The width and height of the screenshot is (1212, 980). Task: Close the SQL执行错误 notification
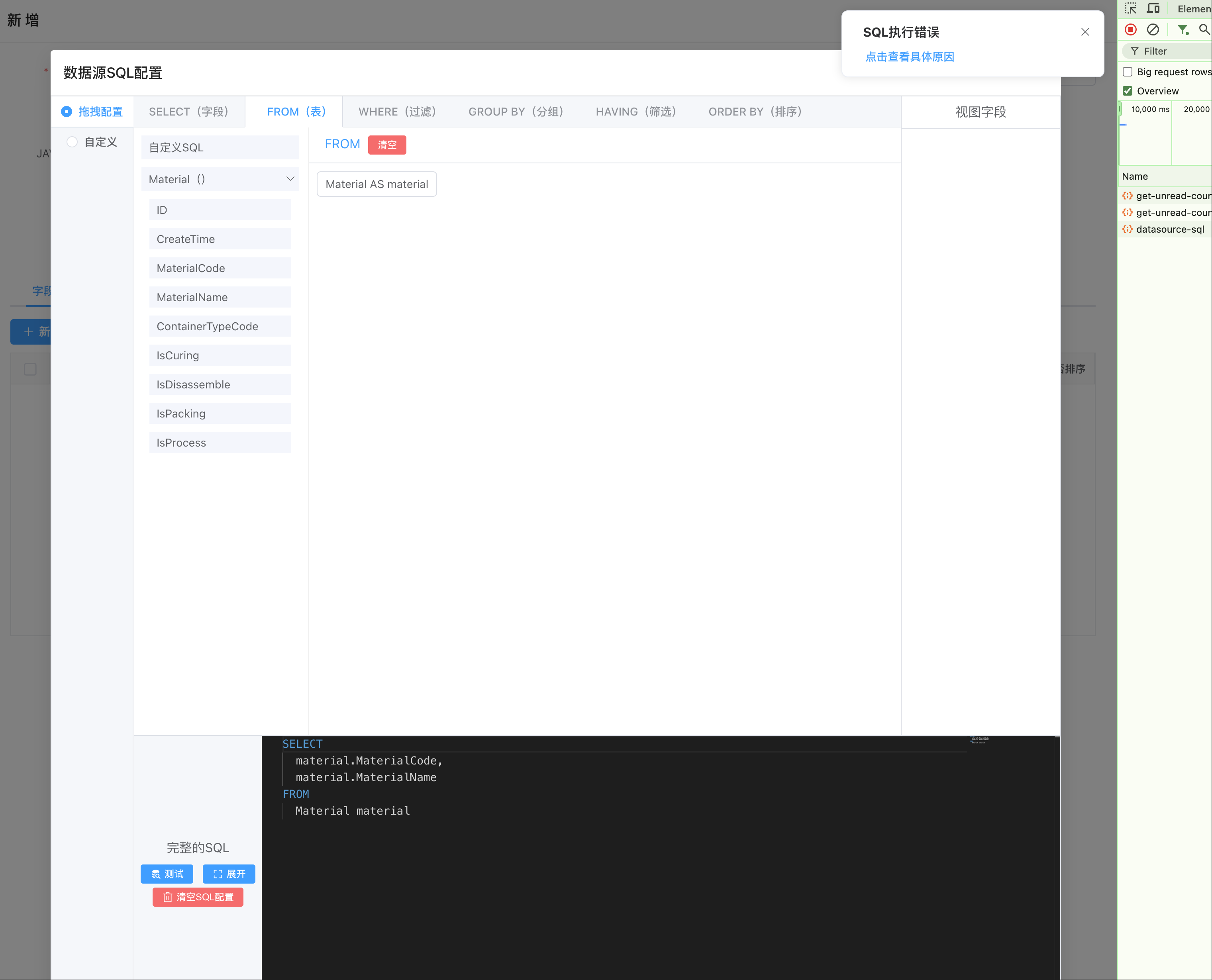tap(1085, 32)
